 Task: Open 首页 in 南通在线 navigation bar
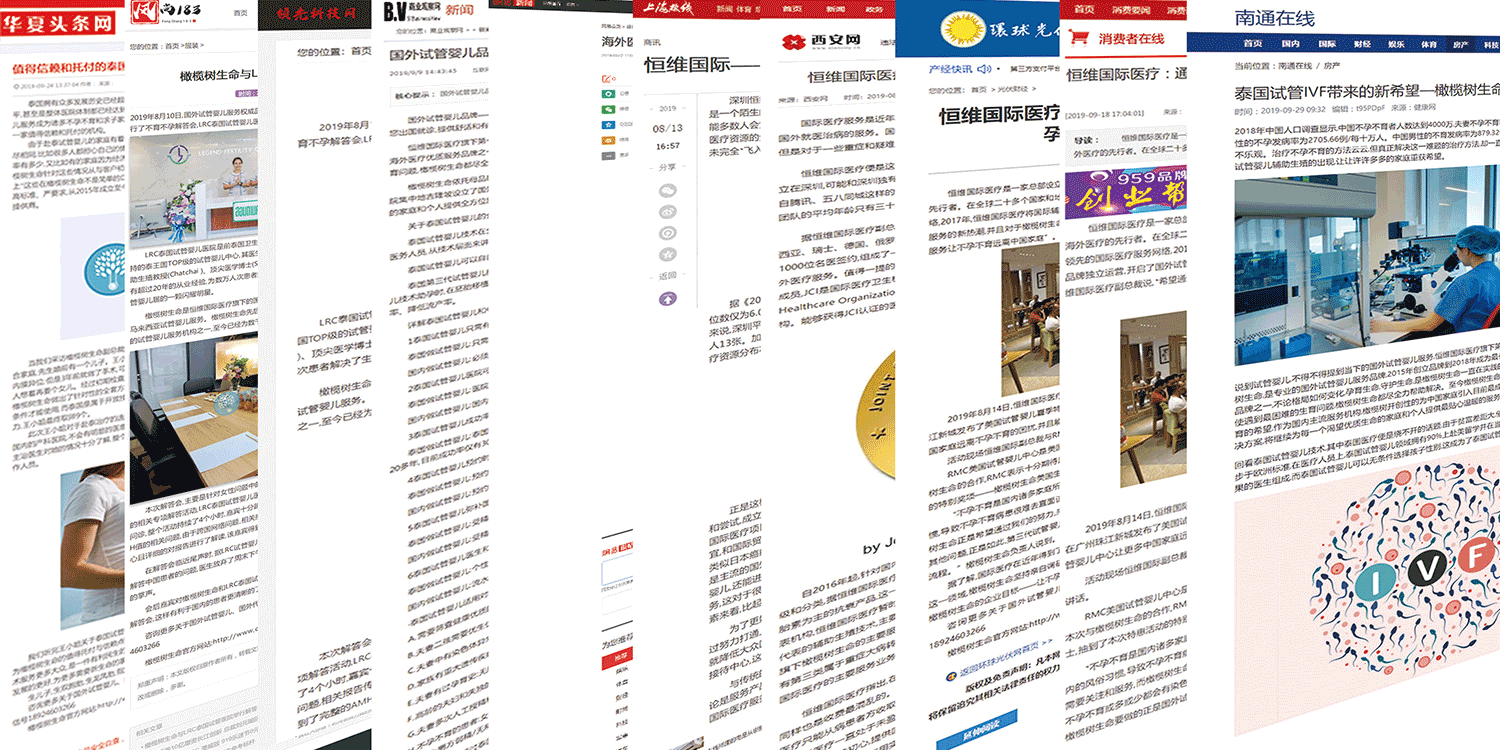(1253, 44)
